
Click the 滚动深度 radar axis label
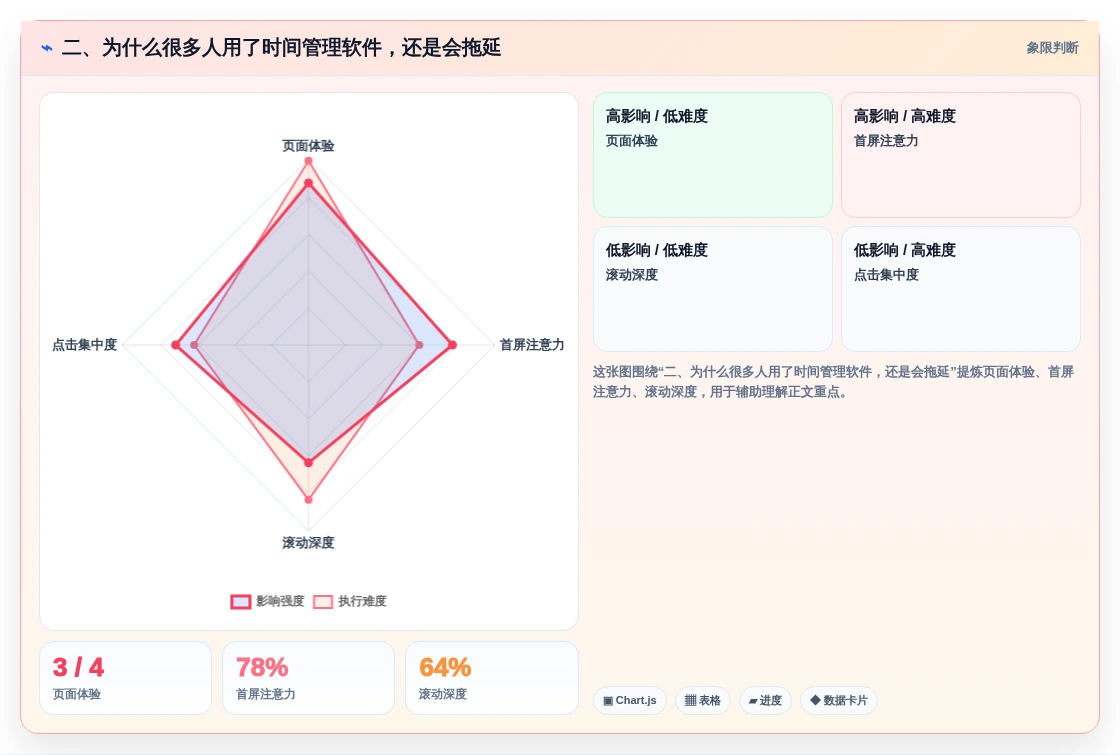tap(309, 543)
